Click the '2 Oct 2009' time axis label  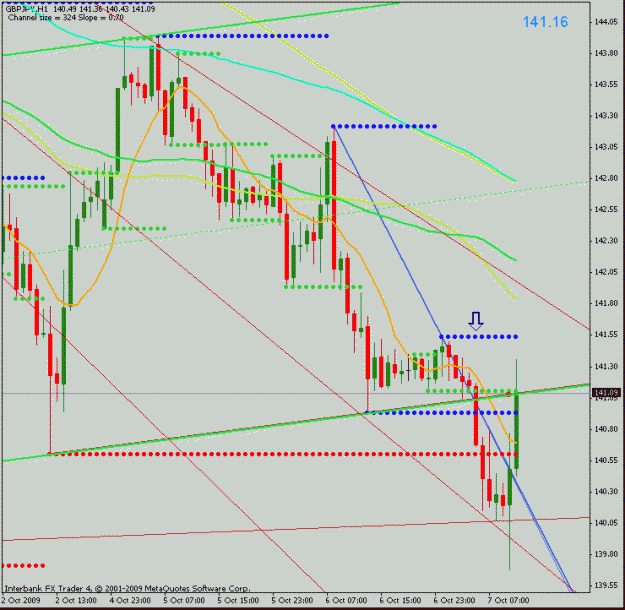pyautogui.click(x=21, y=600)
